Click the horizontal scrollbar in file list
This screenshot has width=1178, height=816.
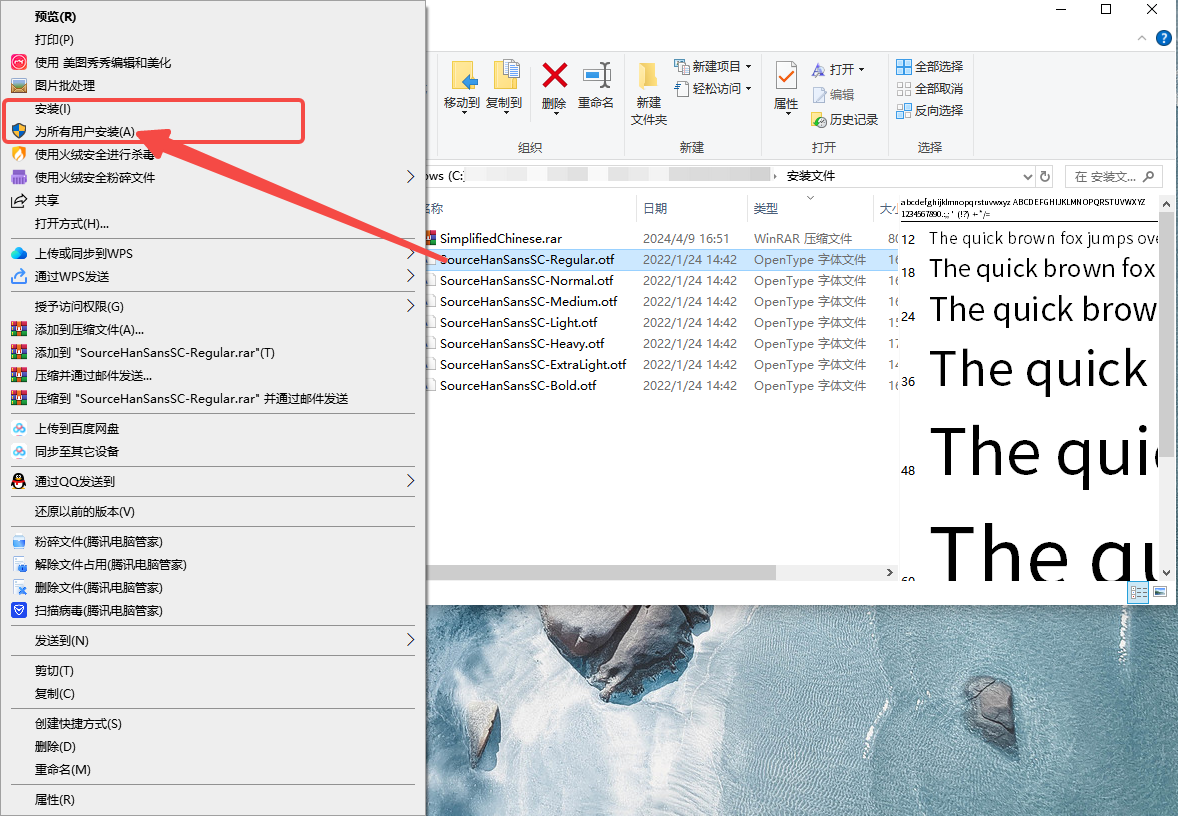601,573
